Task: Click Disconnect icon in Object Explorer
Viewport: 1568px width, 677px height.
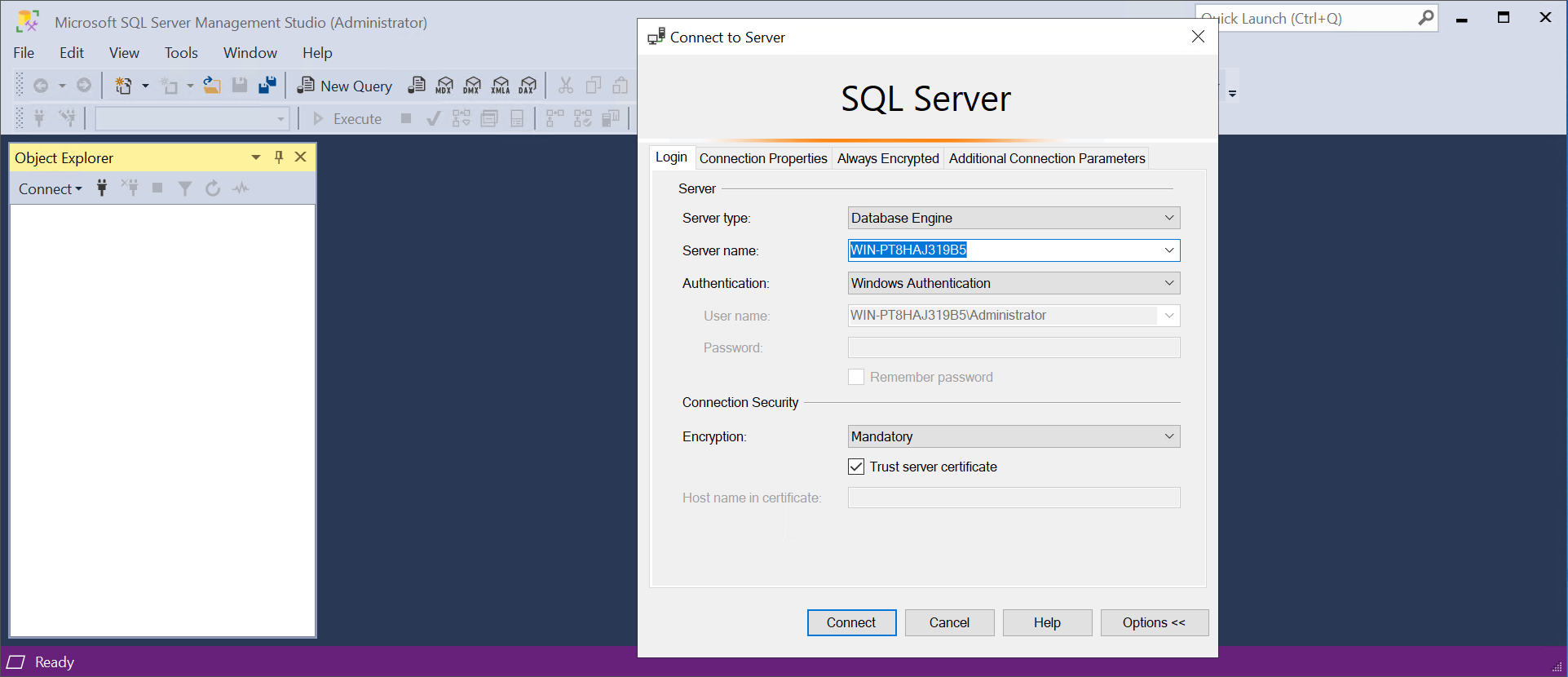Action: (x=130, y=188)
